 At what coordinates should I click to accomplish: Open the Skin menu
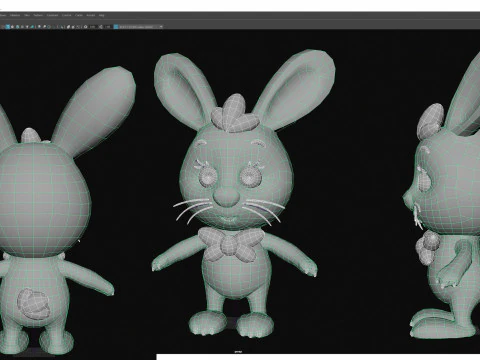27,15
